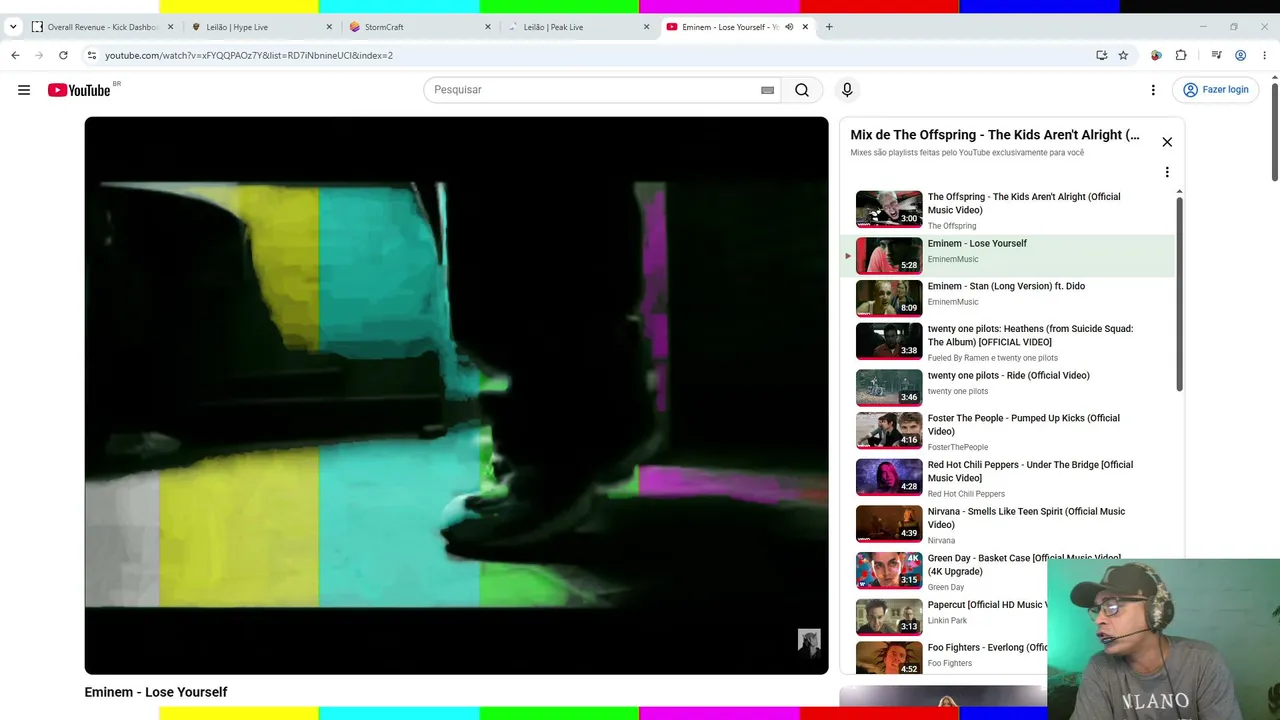Close the Overall Revenue tab
The width and height of the screenshot is (1280, 720).
[x=170, y=27]
